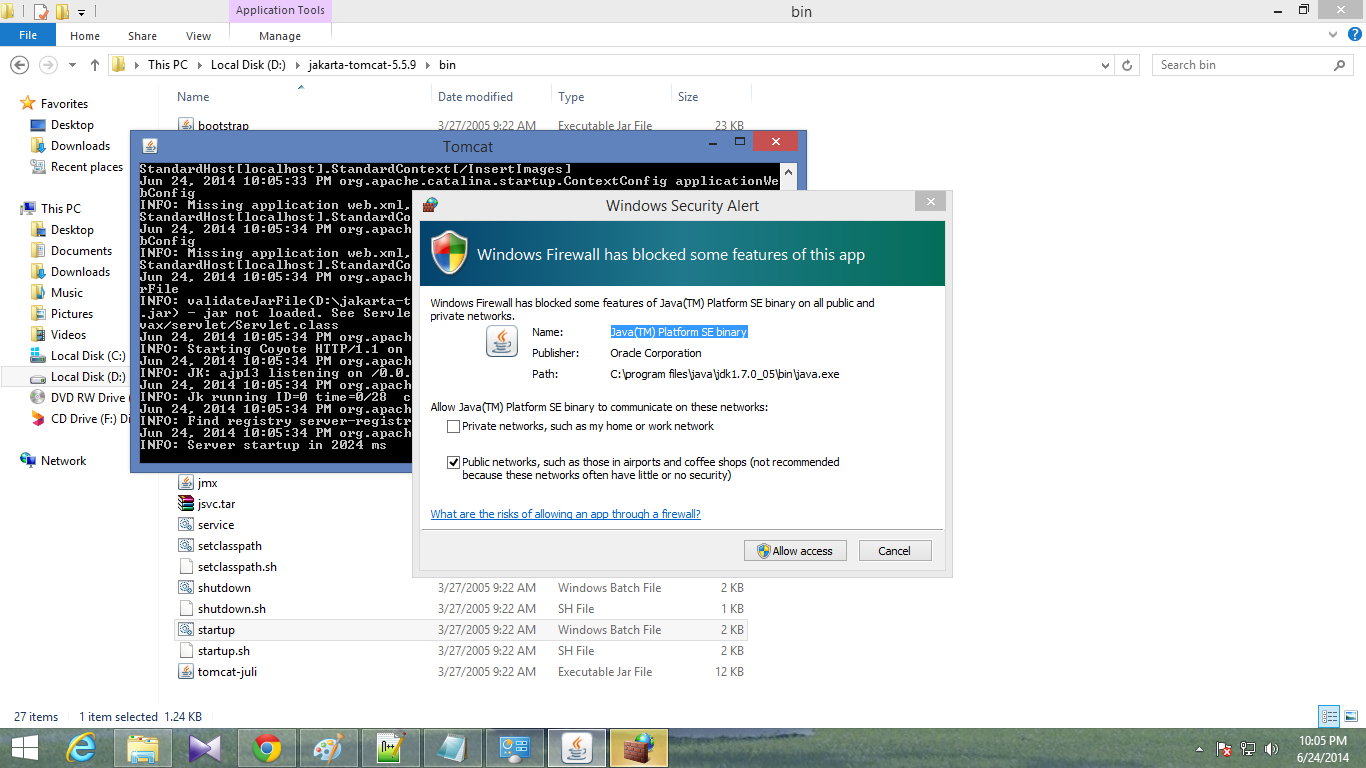
Task: Enable the Private networks checkbox
Action: click(453, 426)
